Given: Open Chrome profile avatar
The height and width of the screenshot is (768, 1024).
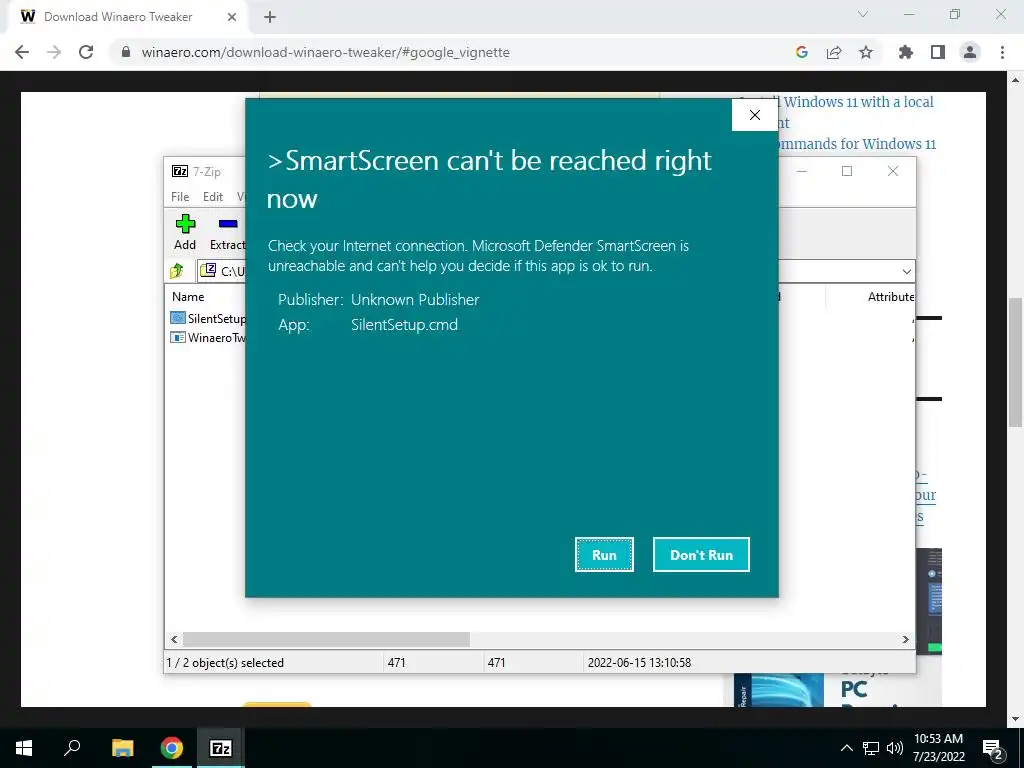Looking at the screenshot, I should 970,52.
